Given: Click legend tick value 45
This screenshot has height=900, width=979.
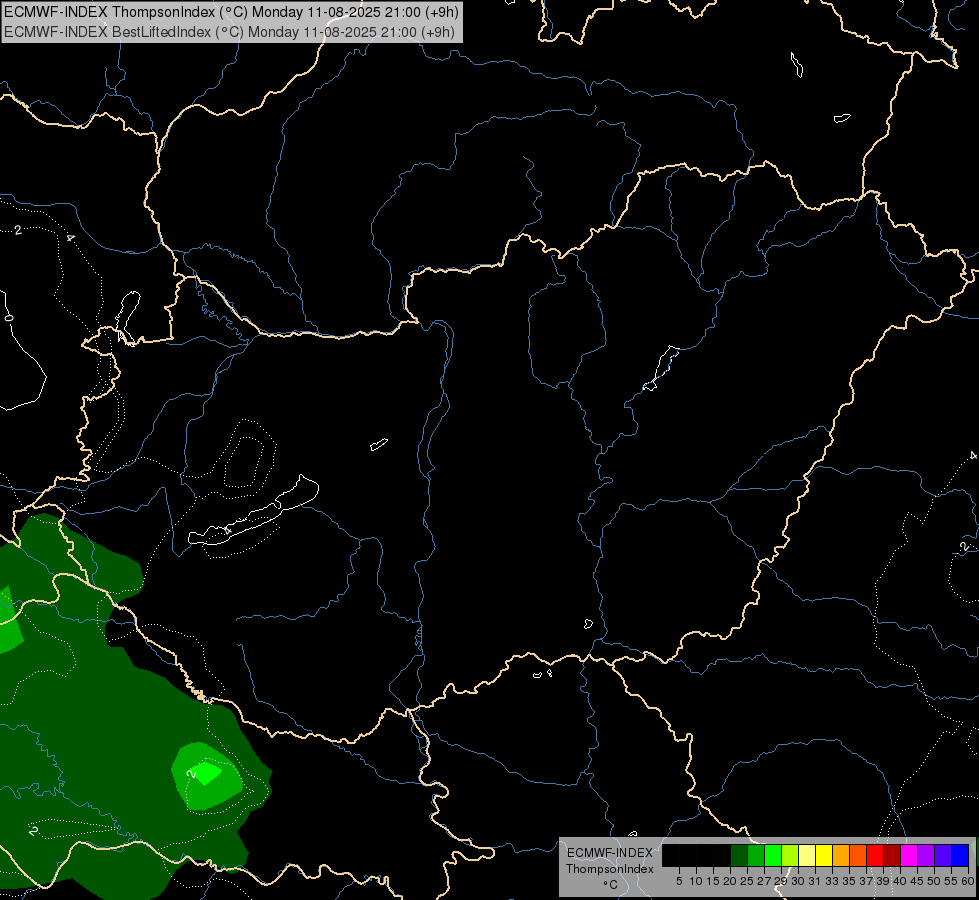Looking at the screenshot, I should pyautogui.click(x=917, y=881).
